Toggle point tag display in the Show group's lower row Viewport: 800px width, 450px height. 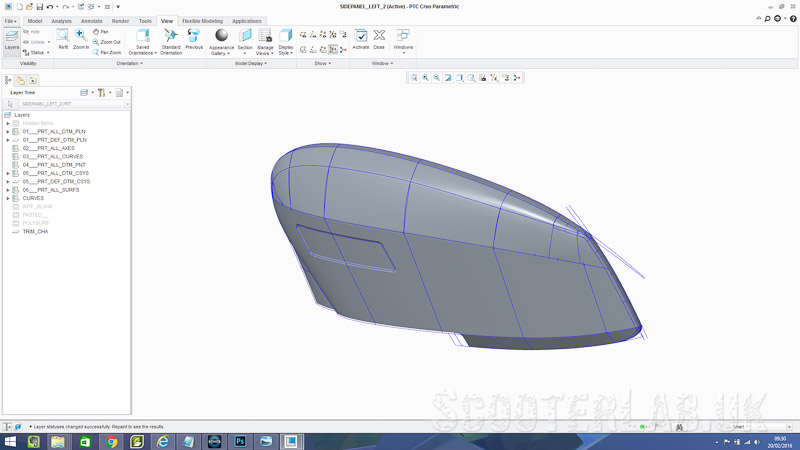pyautogui.click(x=322, y=49)
